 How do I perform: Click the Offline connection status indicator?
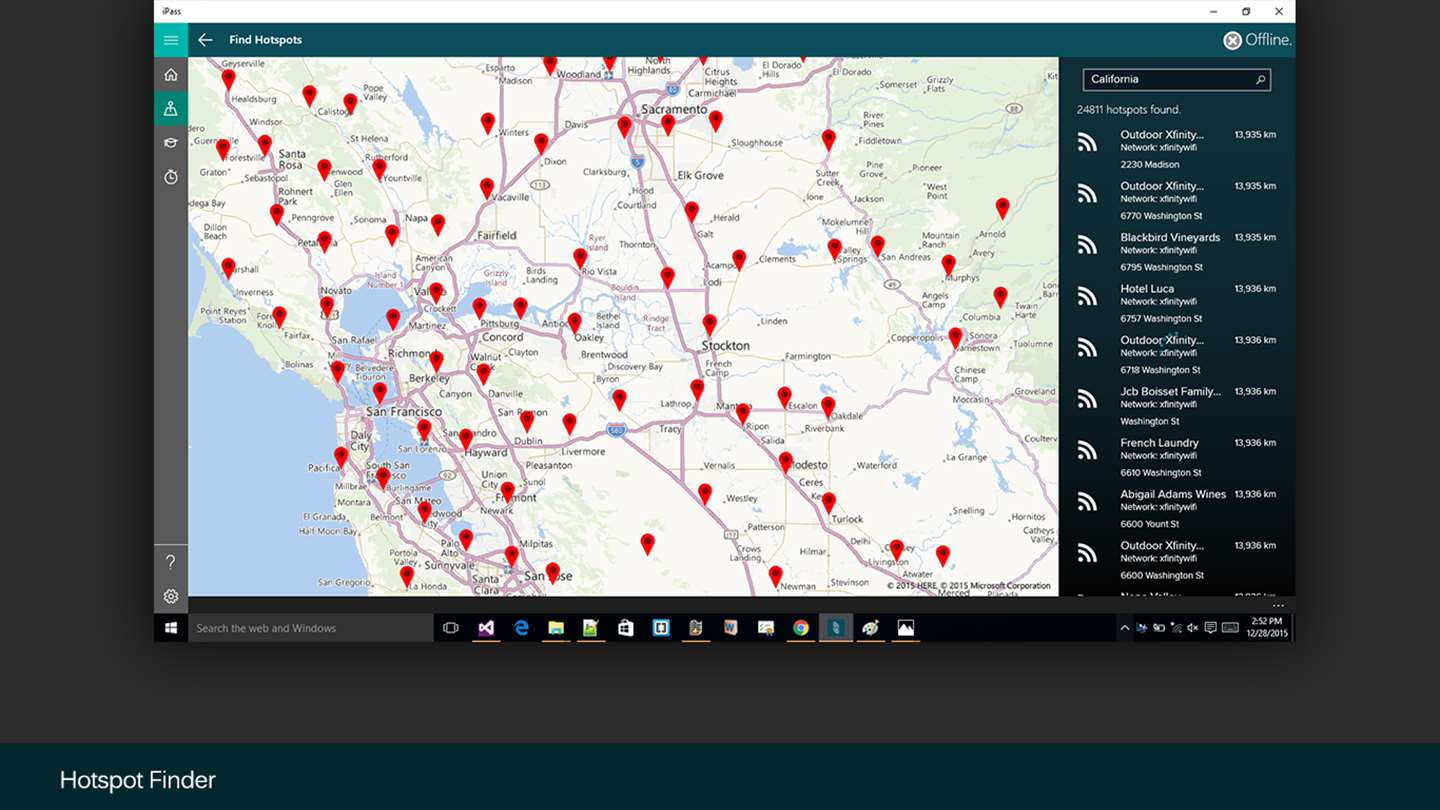[x=1258, y=40]
